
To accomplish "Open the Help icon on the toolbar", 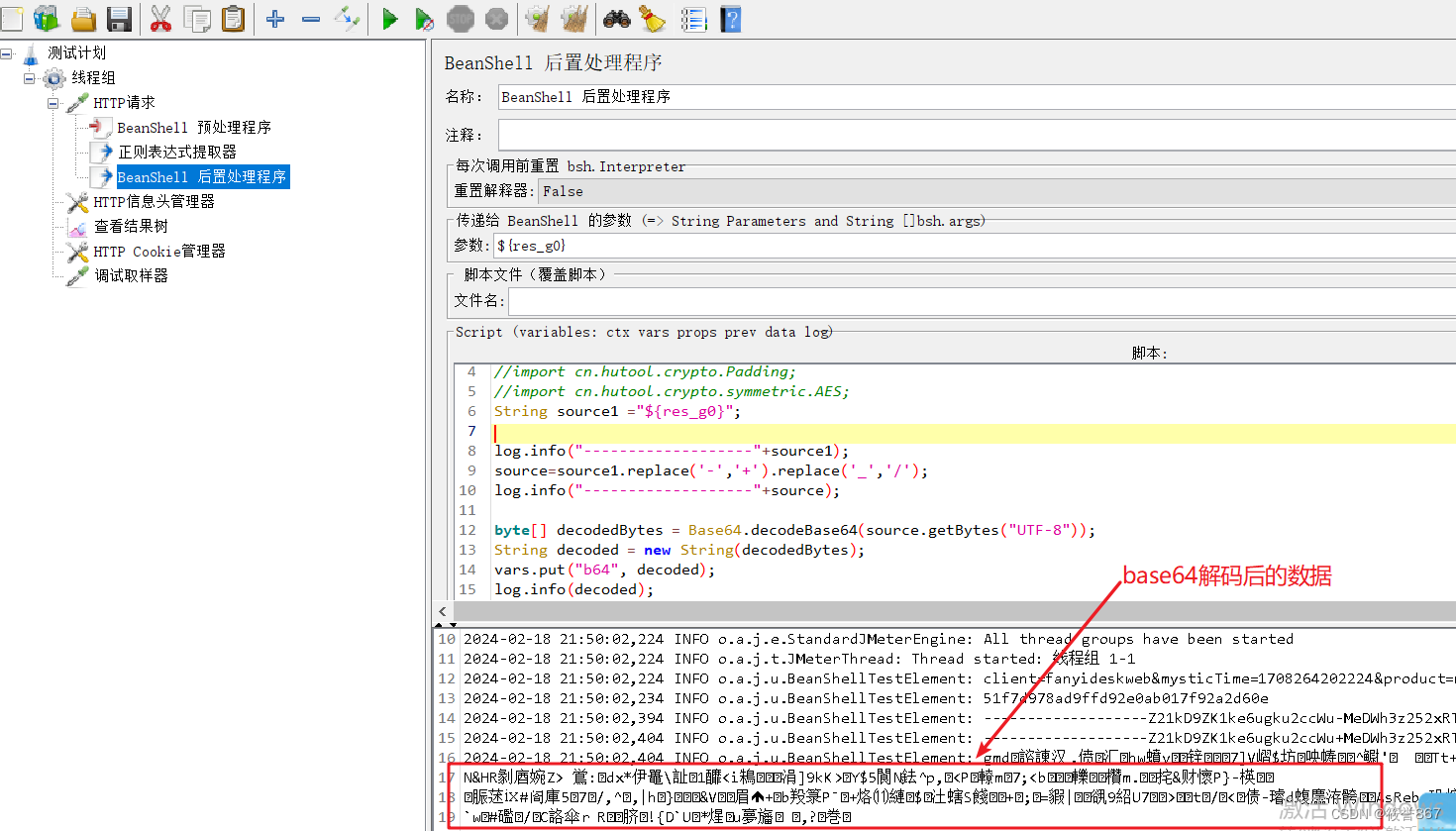I will point(730,18).
